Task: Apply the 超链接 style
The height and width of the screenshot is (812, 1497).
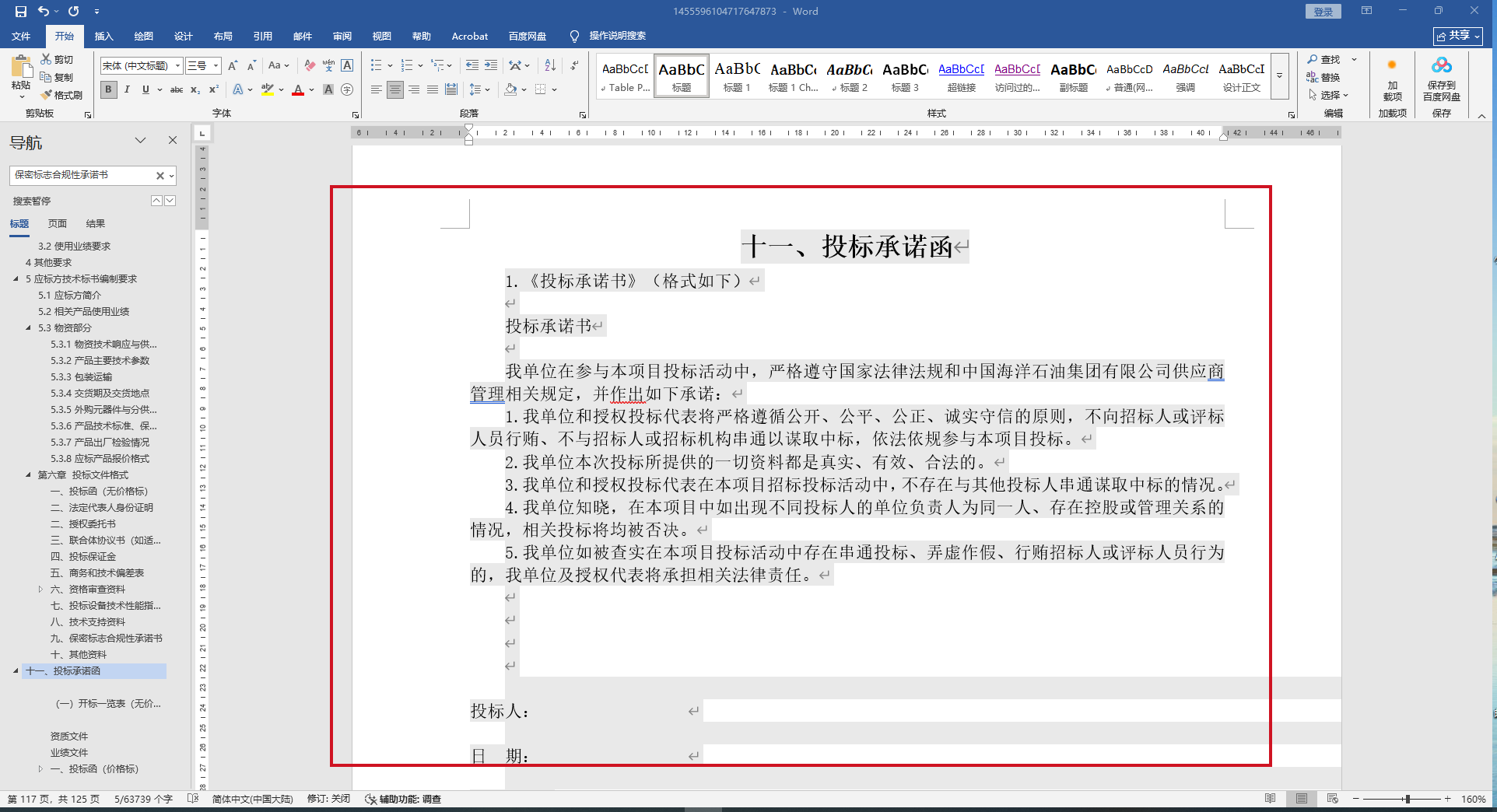Action: [961, 76]
